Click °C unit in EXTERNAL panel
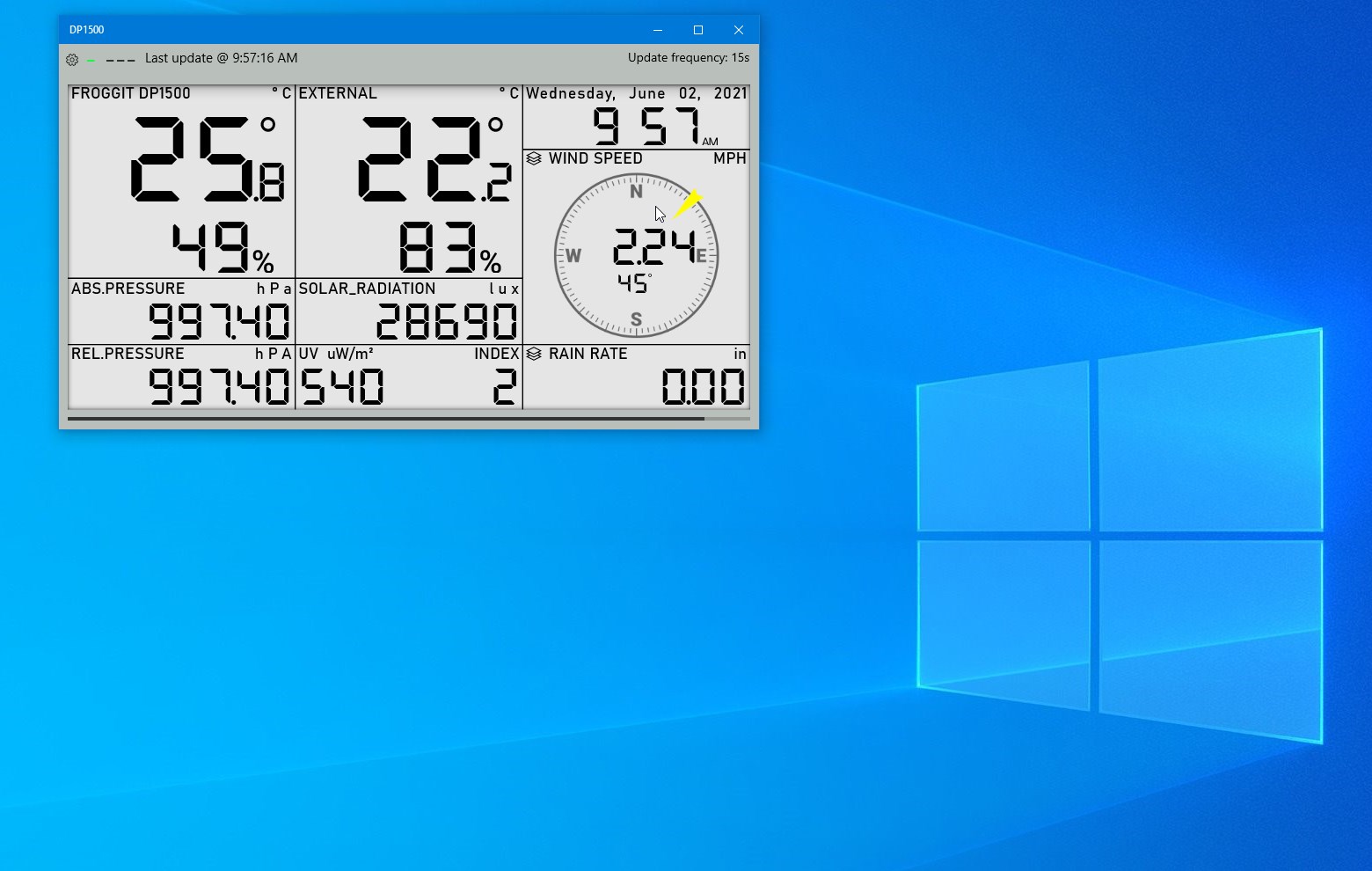The image size is (1372, 871). 509,93
